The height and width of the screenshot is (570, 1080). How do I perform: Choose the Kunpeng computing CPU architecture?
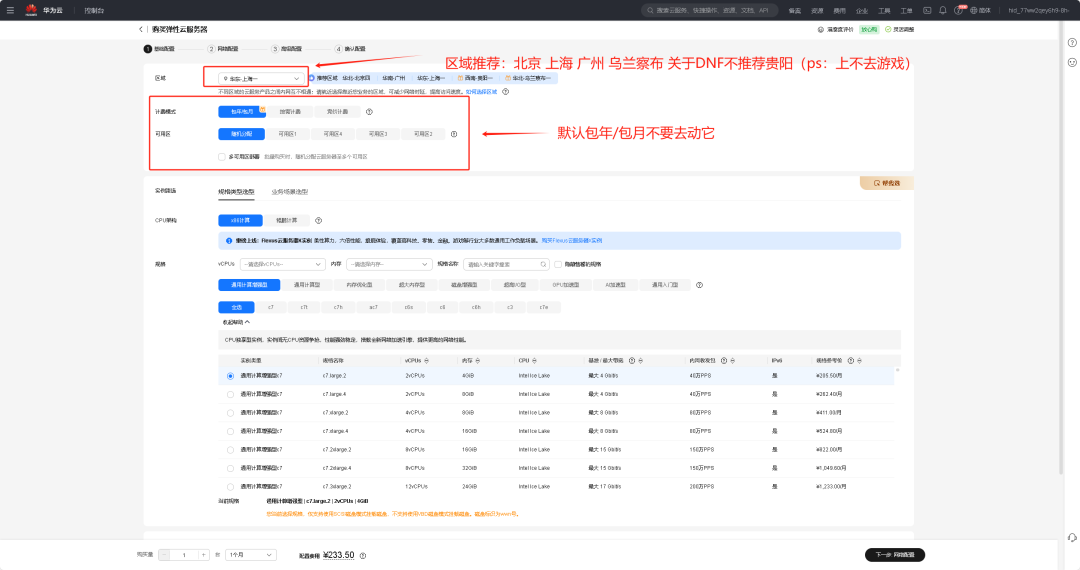click(x=287, y=220)
